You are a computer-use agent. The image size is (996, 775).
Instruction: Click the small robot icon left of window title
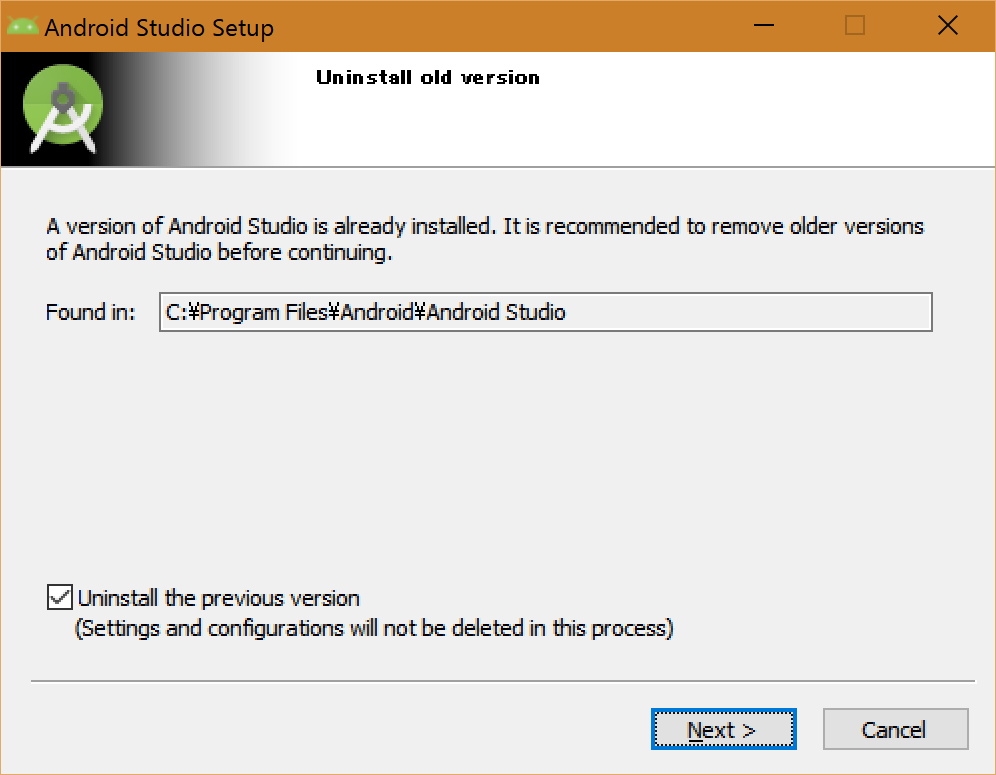tap(22, 26)
